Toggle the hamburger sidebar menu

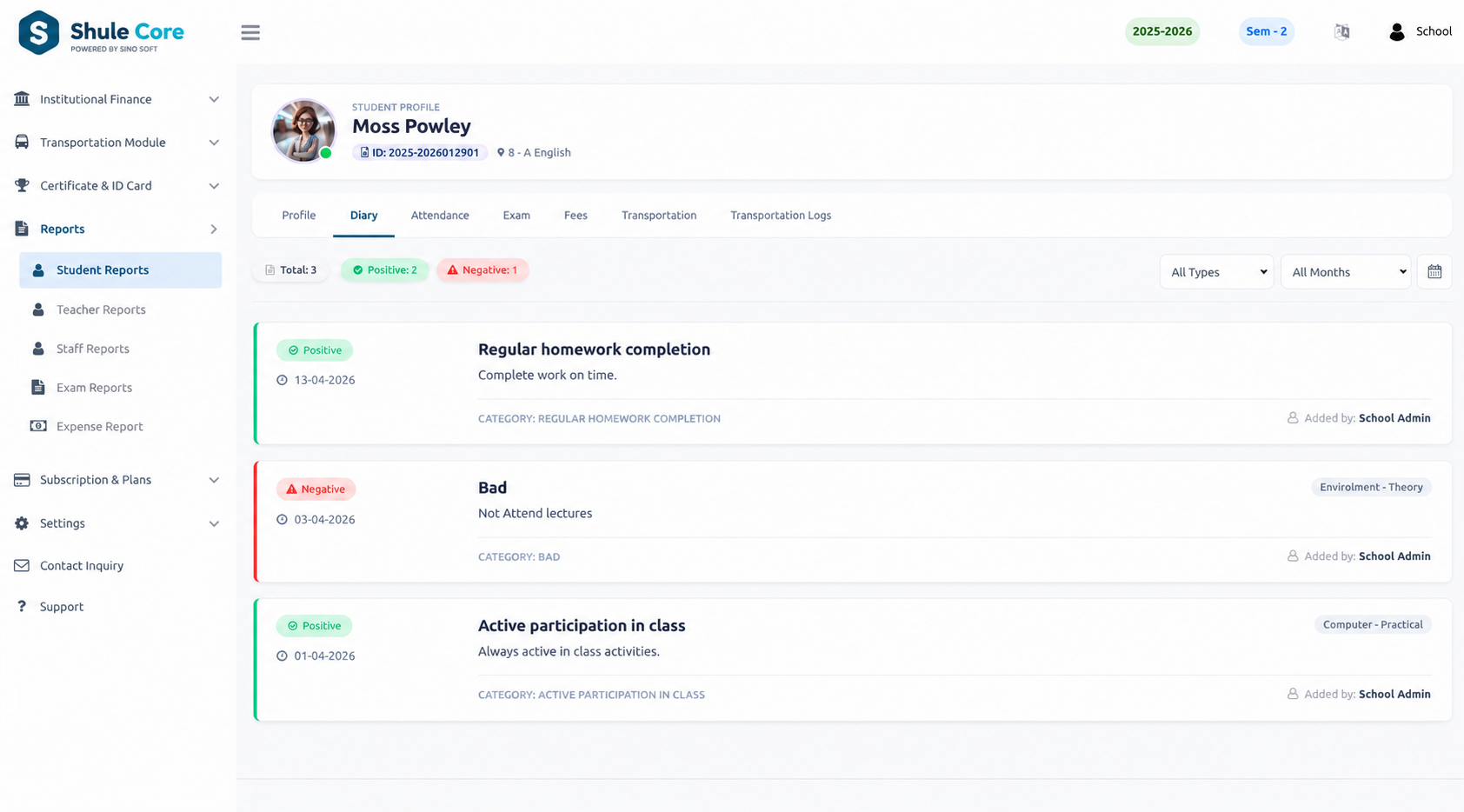click(250, 32)
